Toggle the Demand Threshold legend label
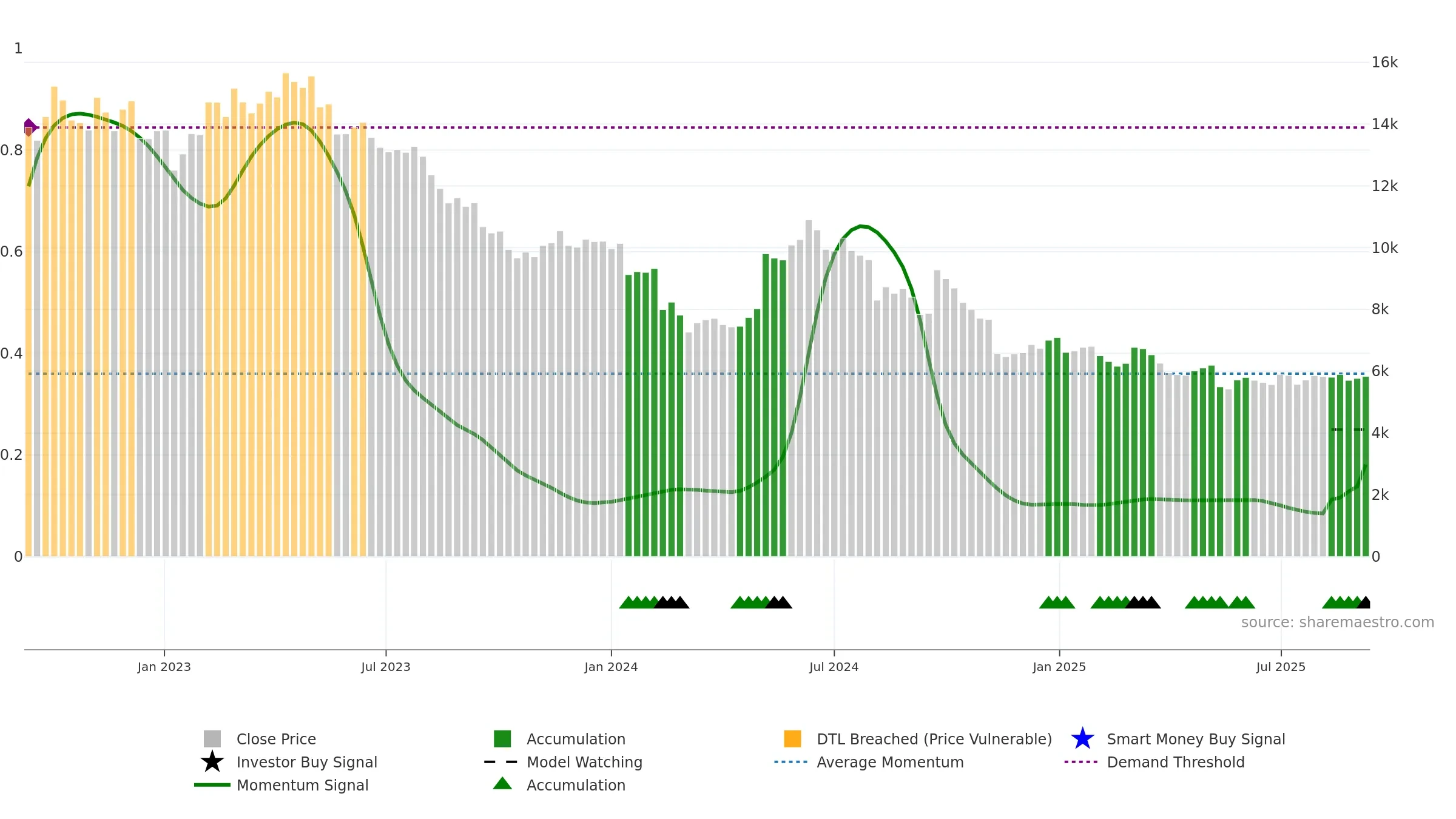 click(x=1176, y=762)
